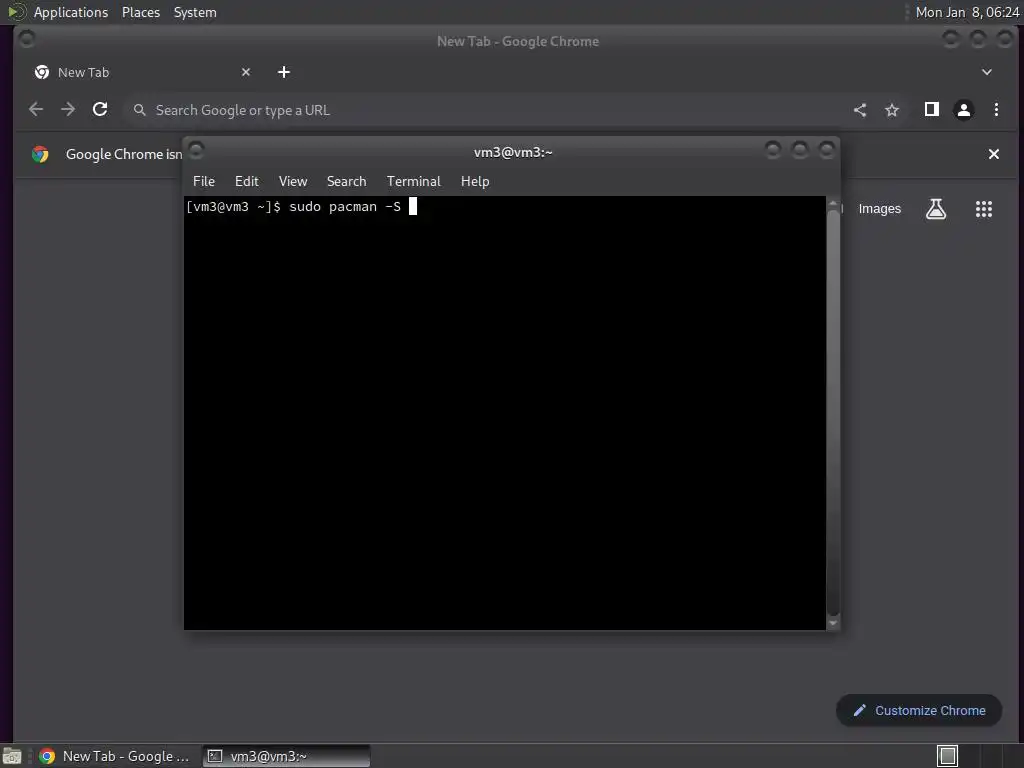Open the Applications menu in top panel

pyautogui.click(x=71, y=12)
